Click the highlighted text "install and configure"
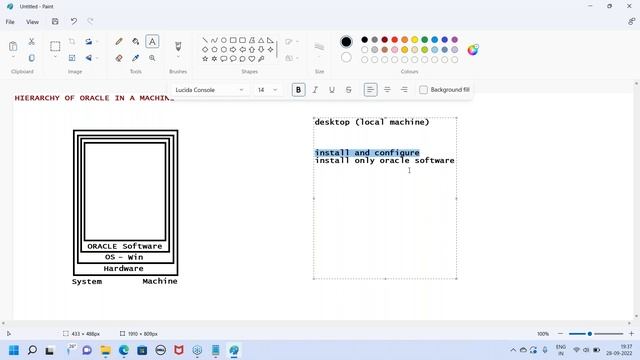 pyautogui.click(x=367, y=153)
